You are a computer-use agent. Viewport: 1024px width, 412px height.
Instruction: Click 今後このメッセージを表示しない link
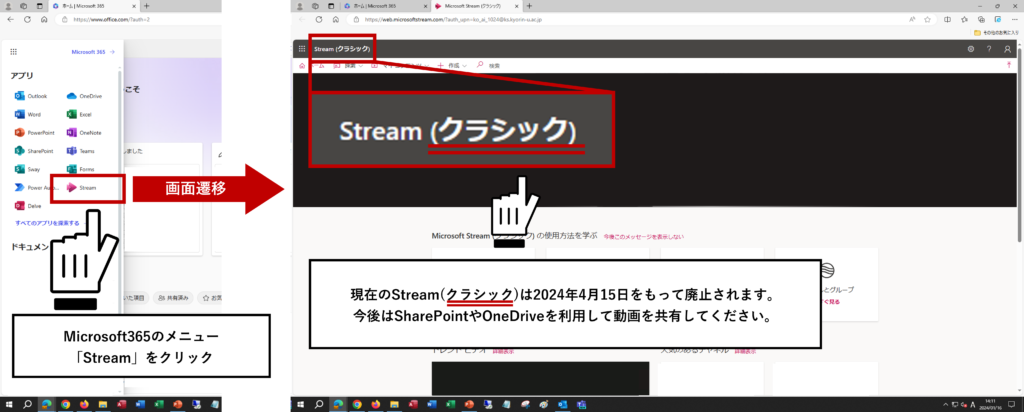click(643, 236)
